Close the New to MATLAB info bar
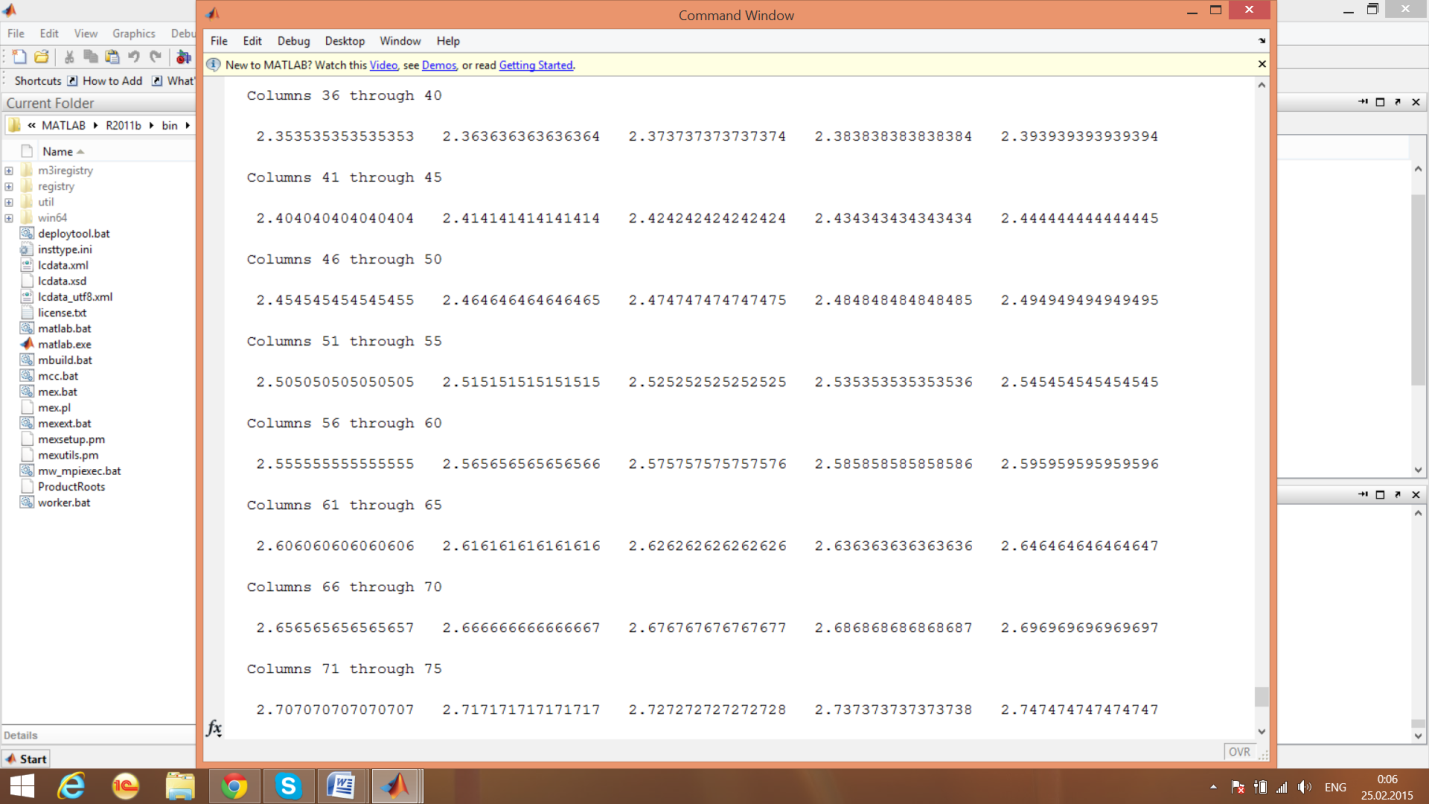Screen dimensions: 1429x804 click(1262, 64)
